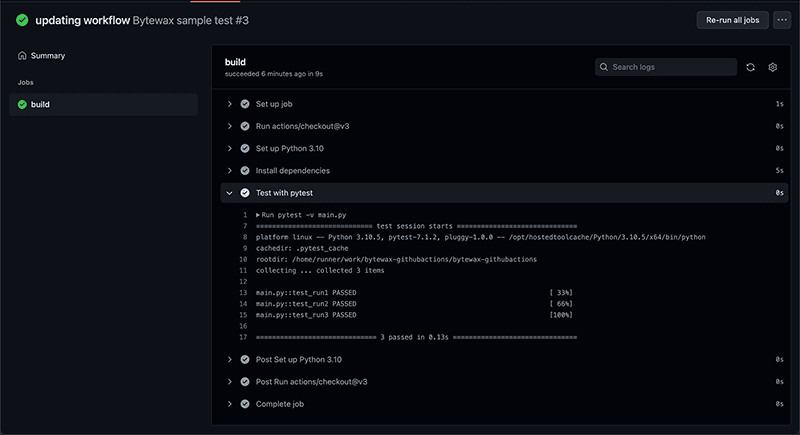Click the workflow success checkmark in header
Image resolution: width=800 pixels, height=435 pixels.
pyautogui.click(x=22, y=20)
